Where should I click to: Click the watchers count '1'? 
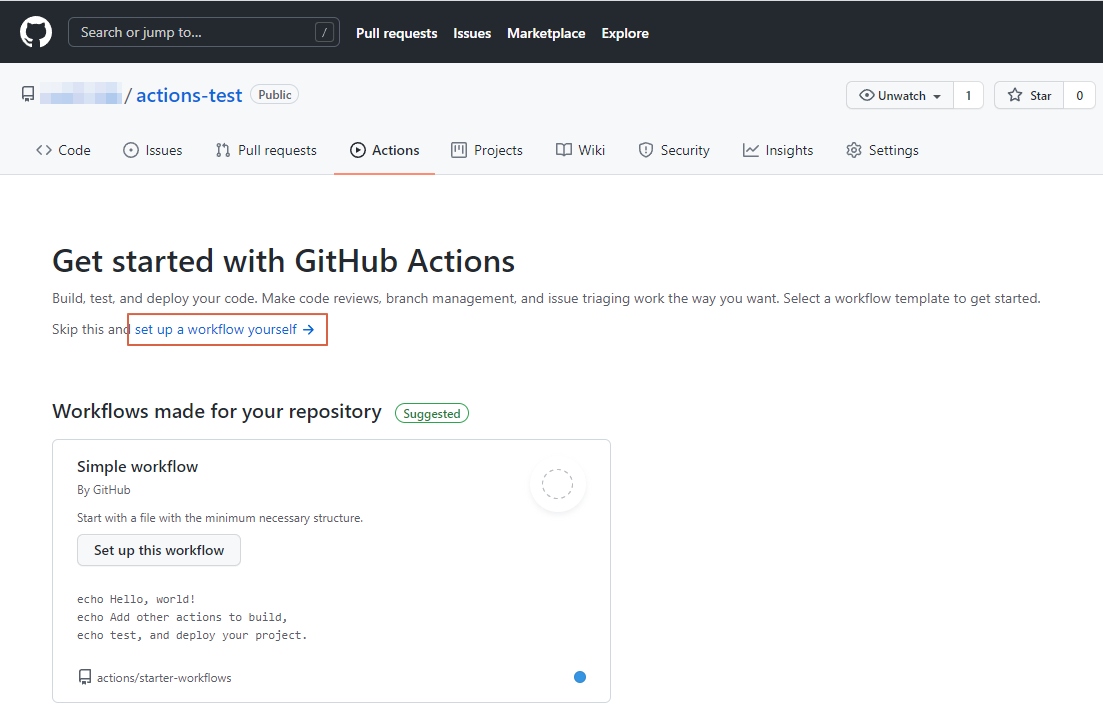pos(968,95)
